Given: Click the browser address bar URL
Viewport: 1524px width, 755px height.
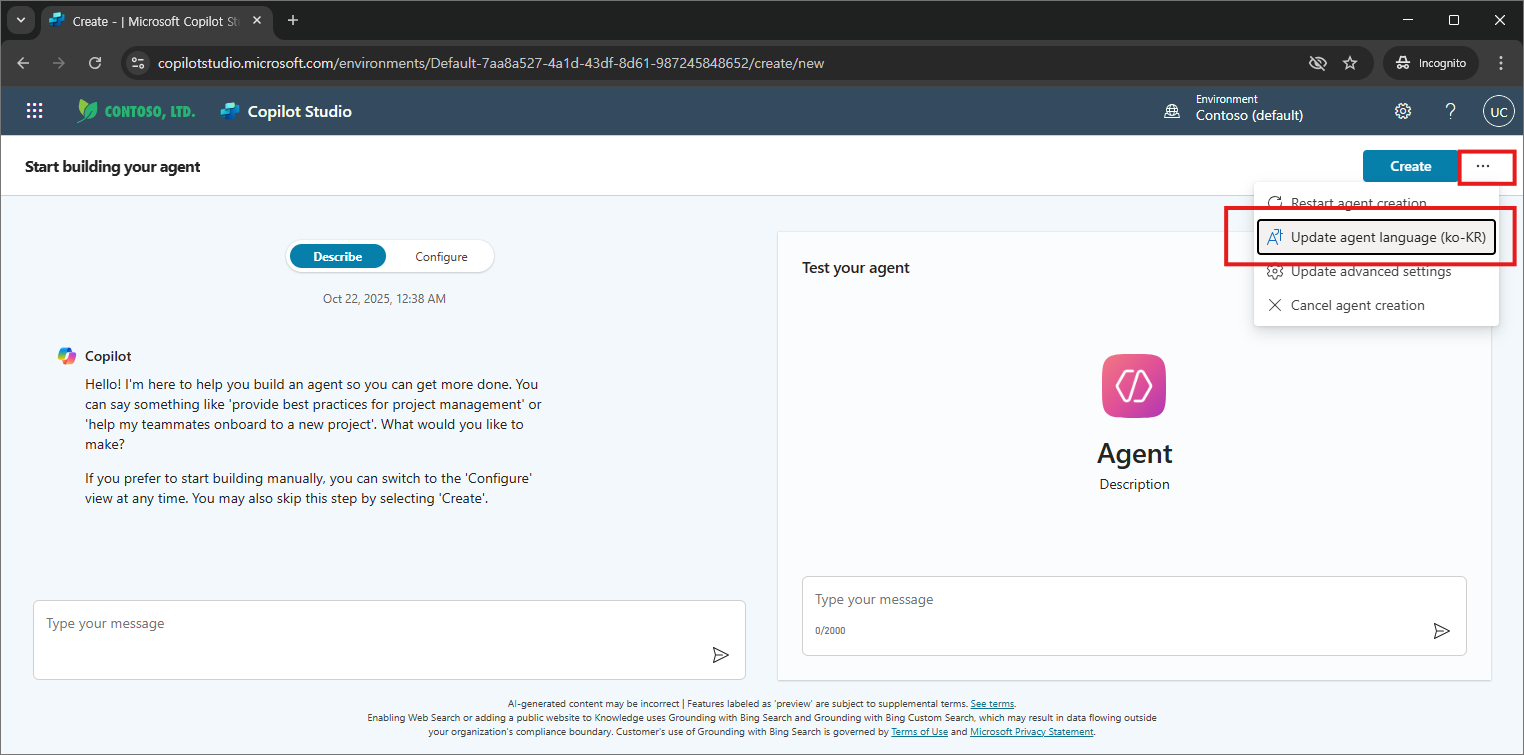Looking at the screenshot, I should coord(491,63).
